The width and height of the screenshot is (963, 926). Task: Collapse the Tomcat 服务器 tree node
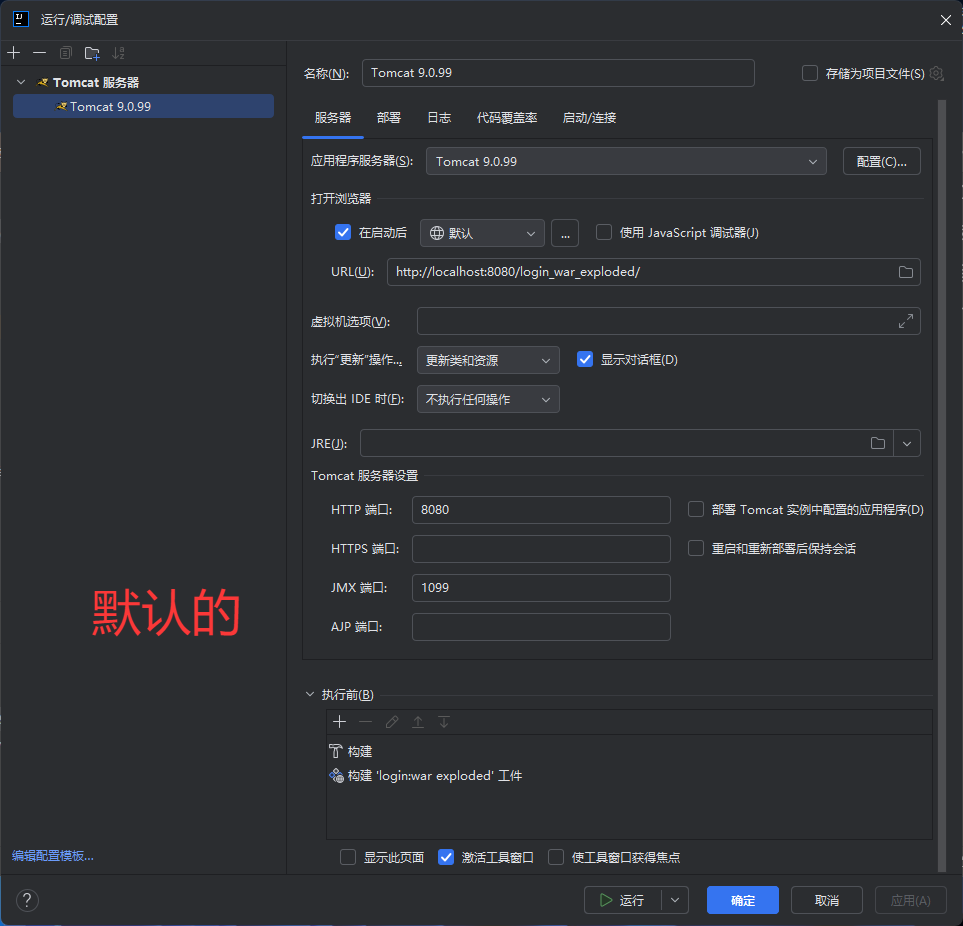point(21,82)
